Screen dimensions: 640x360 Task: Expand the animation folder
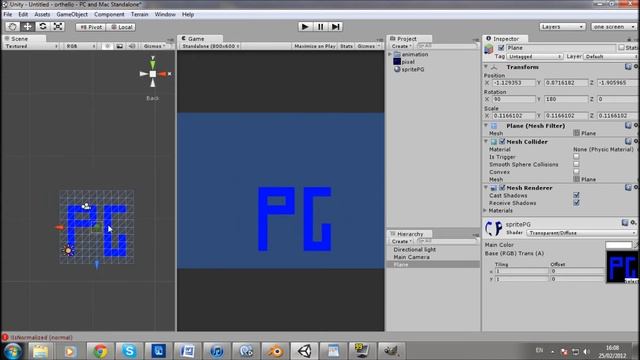click(x=390, y=54)
